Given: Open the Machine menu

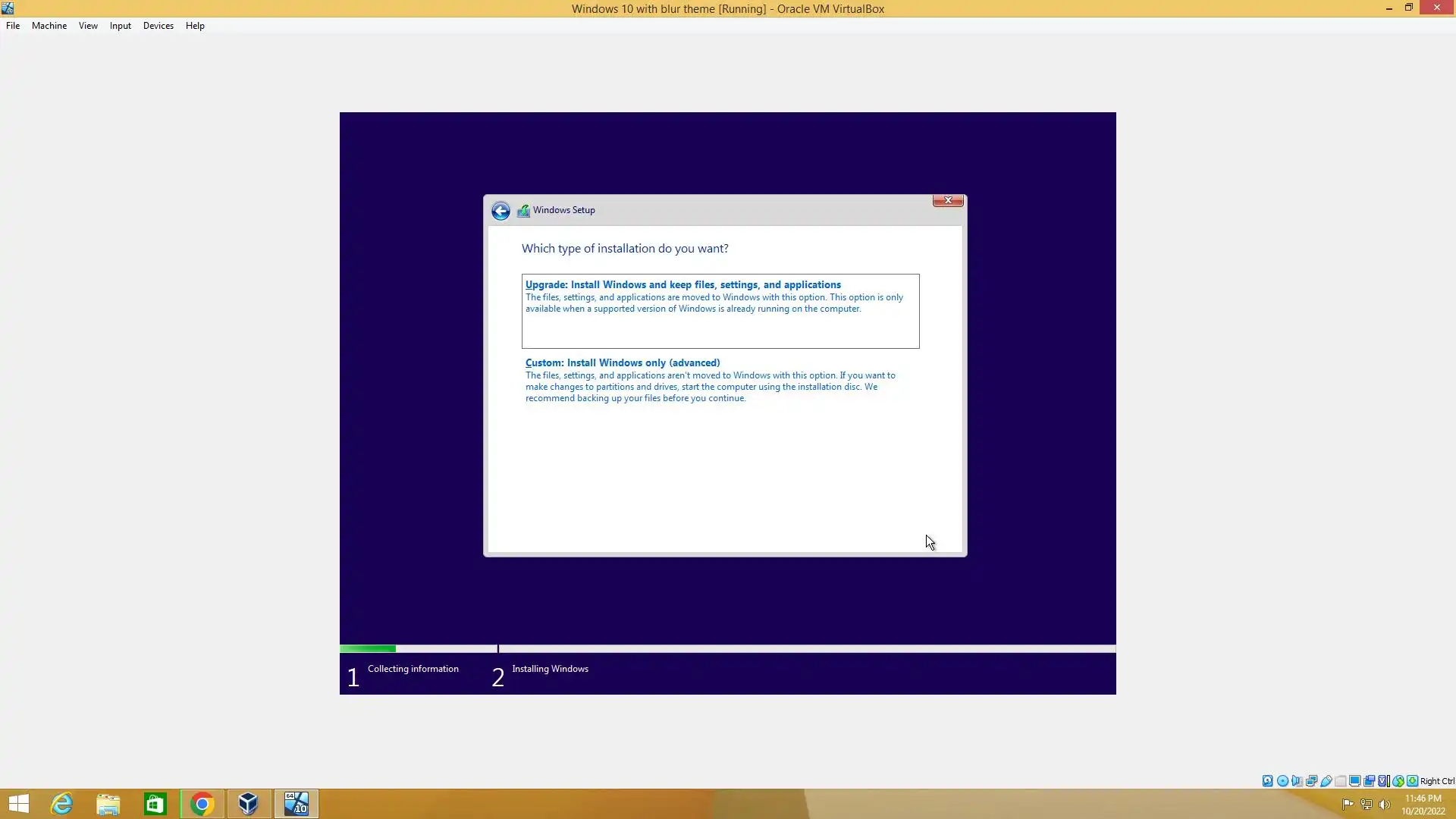Looking at the screenshot, I should click(x=49, y=26).
